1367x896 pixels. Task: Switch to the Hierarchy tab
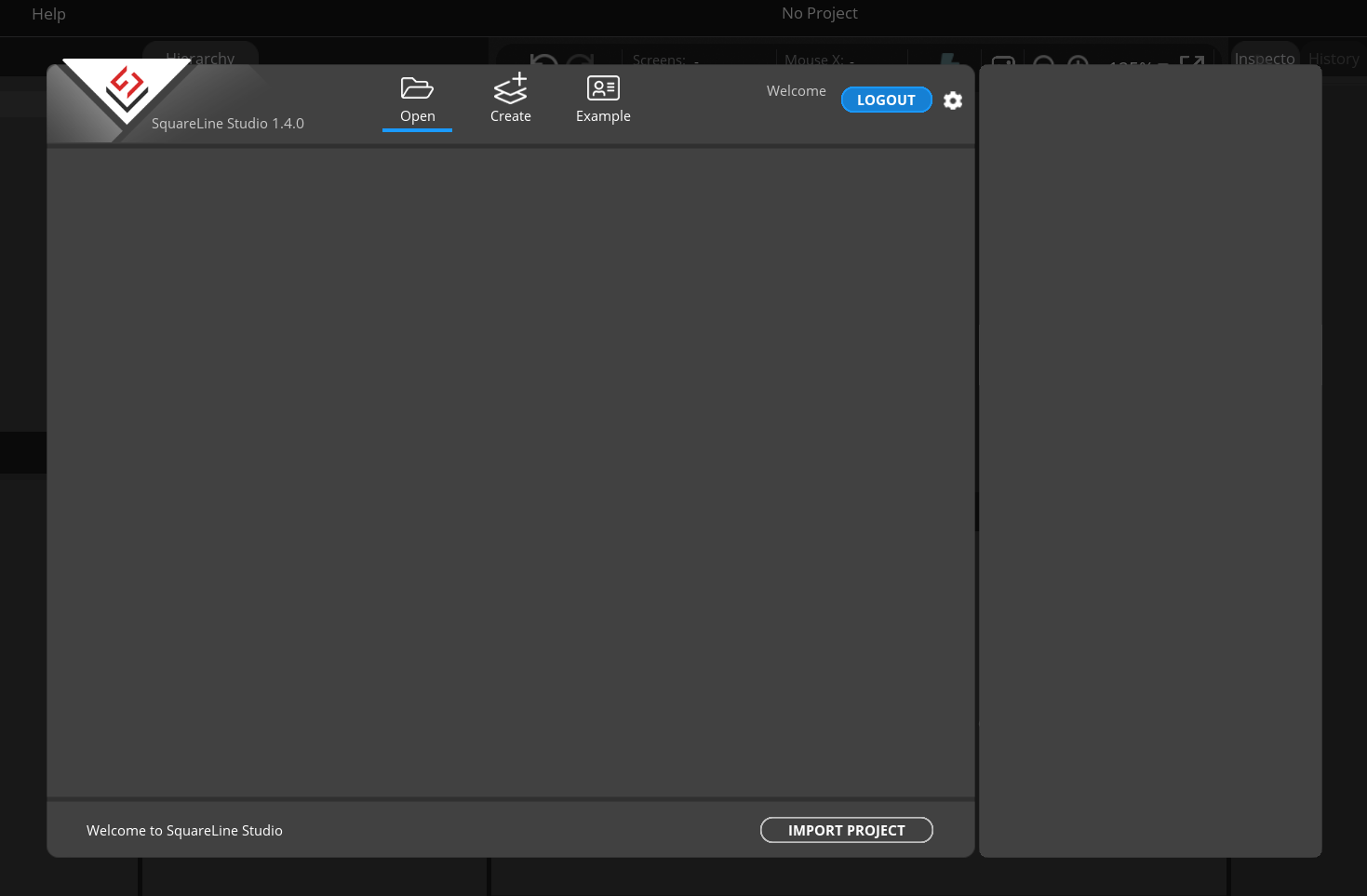[x=200, y=58]
